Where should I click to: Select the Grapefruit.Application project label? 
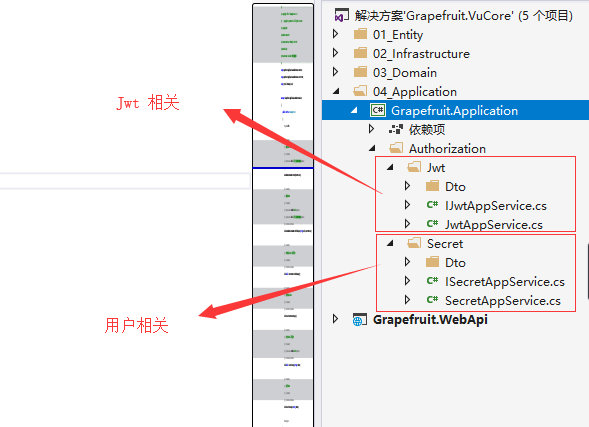coord(455,111)
